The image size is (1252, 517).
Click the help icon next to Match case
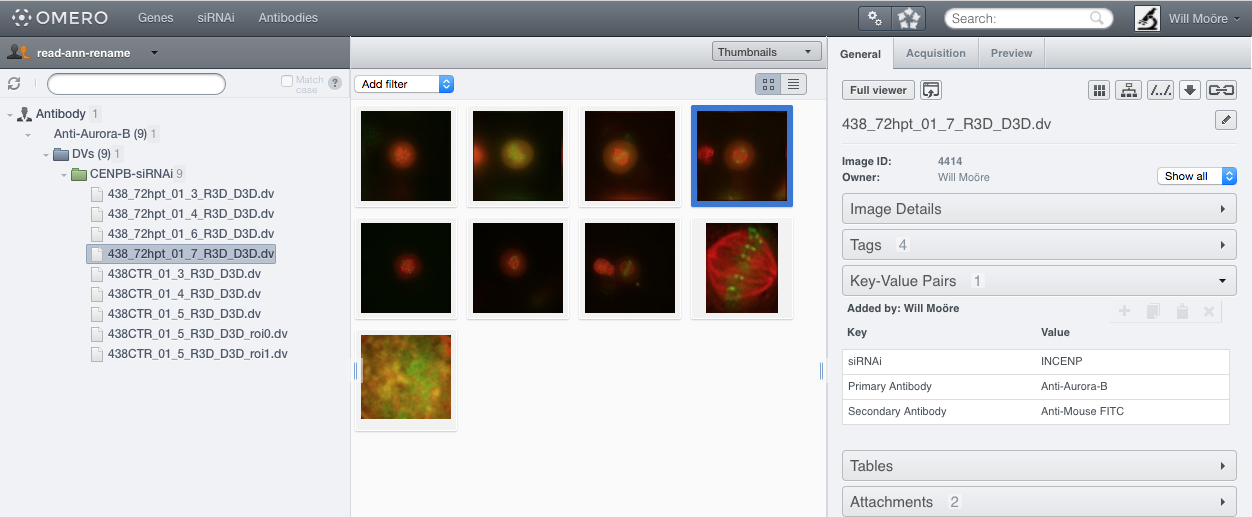(335, 83)
